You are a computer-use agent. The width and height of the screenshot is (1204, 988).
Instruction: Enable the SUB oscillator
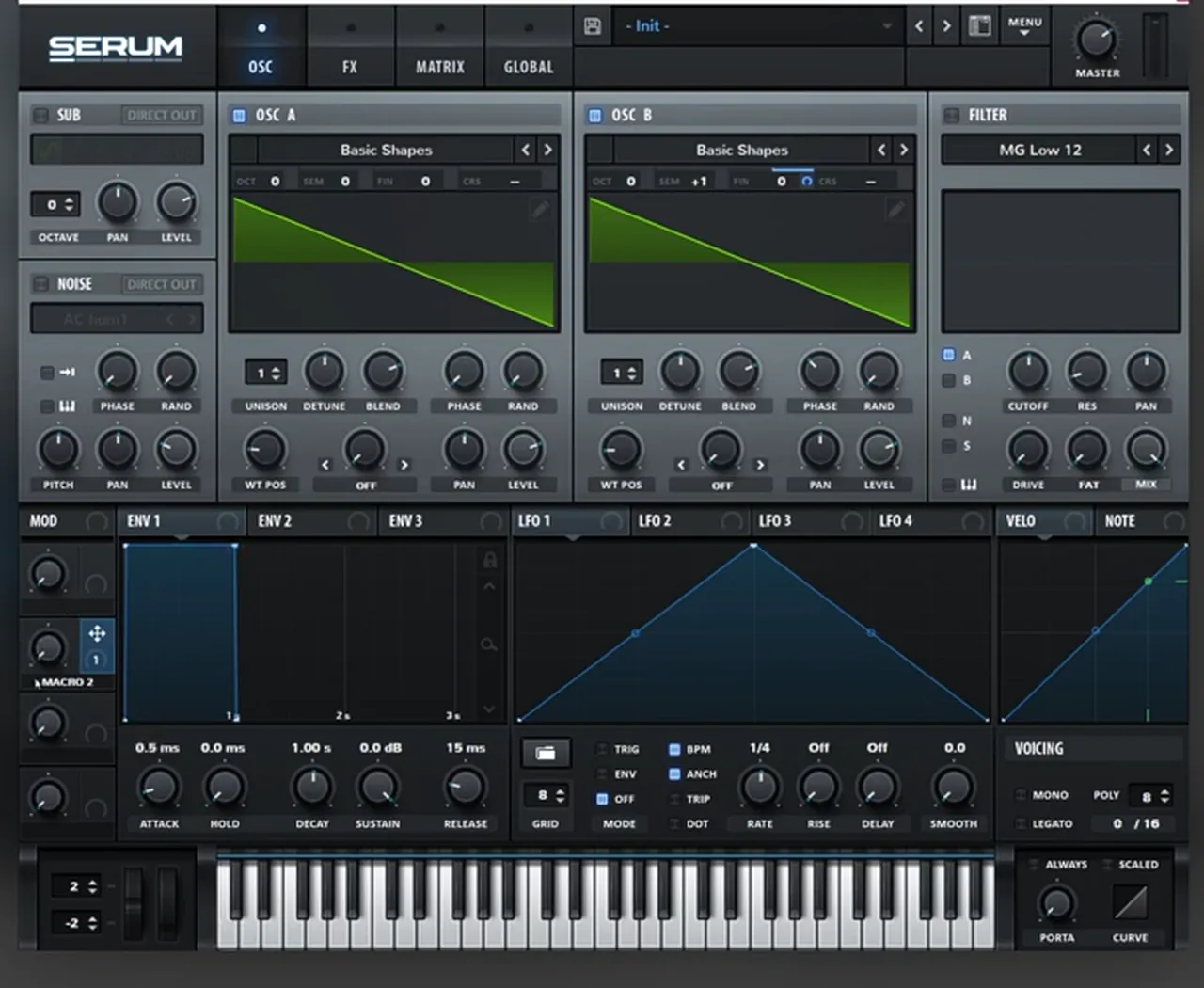[40, 115]
